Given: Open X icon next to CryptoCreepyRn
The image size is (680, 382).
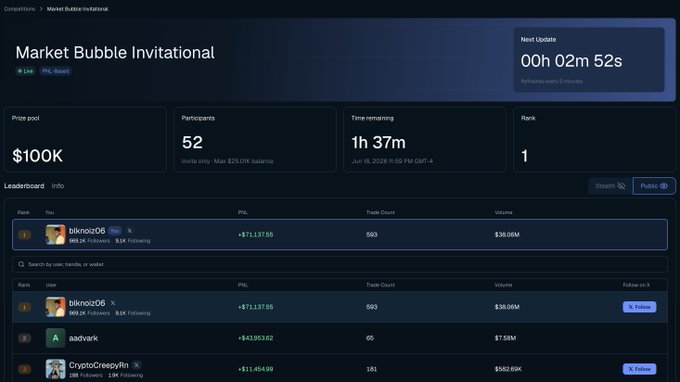Looking at the screenshot, I should pyautogui.click(x=136, y=365).
